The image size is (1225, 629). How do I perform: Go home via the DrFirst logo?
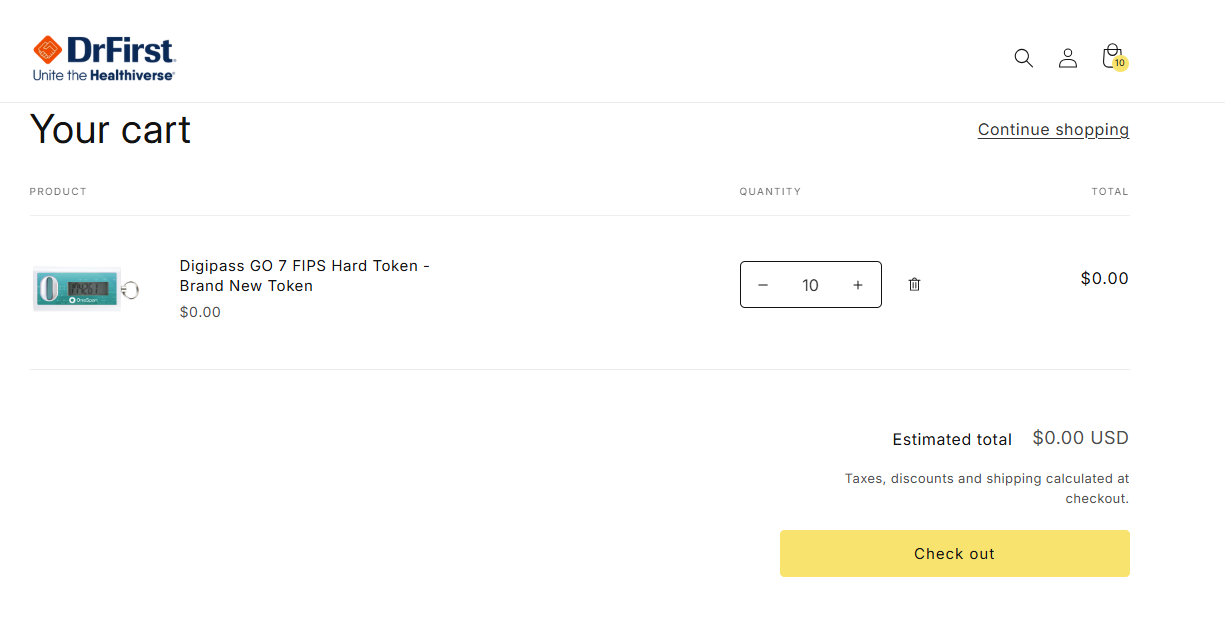pyautogui.click(x=104, y=58)
